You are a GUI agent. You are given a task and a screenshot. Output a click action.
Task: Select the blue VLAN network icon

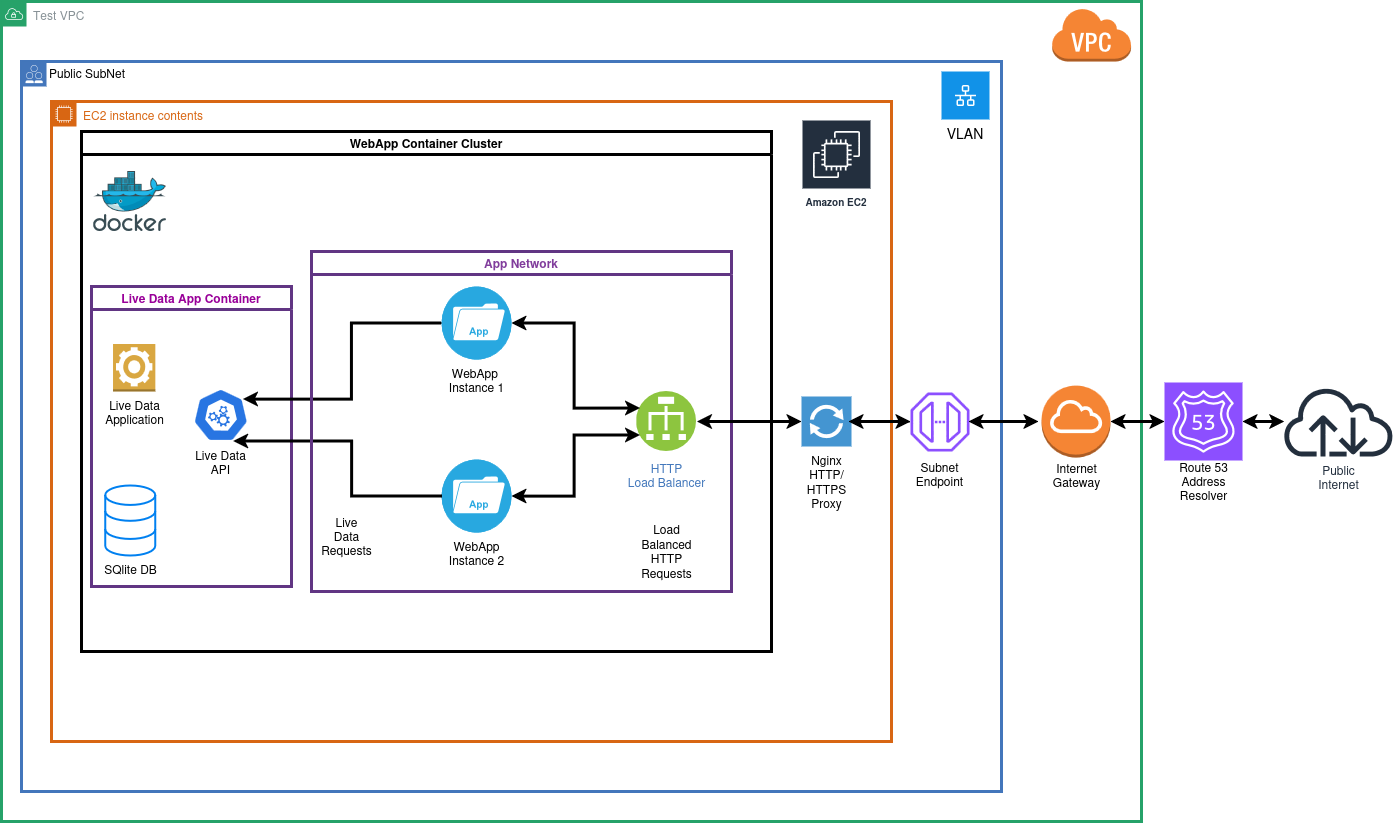click(x=965, y=96)
